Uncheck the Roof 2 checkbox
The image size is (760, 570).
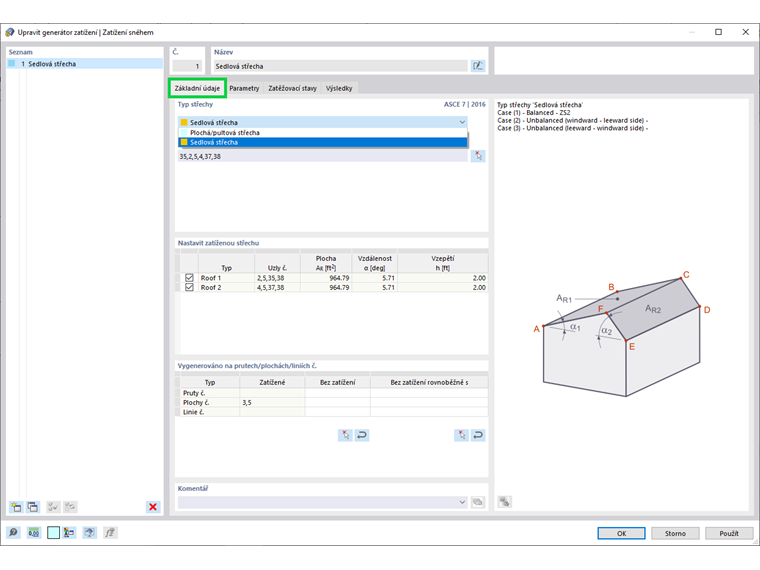pos(190,287)
